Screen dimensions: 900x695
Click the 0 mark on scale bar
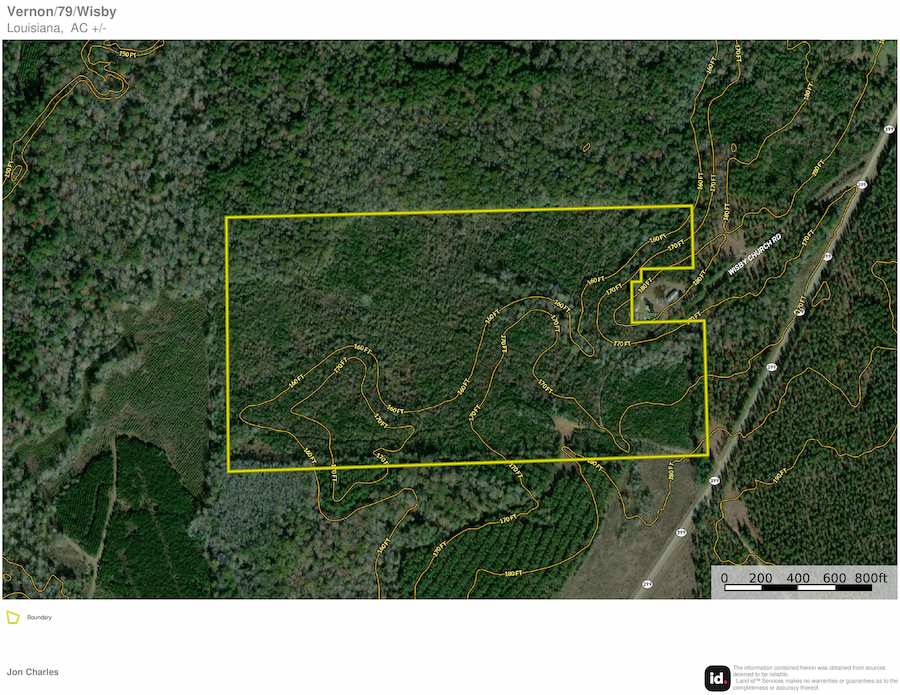coord(724,578)
